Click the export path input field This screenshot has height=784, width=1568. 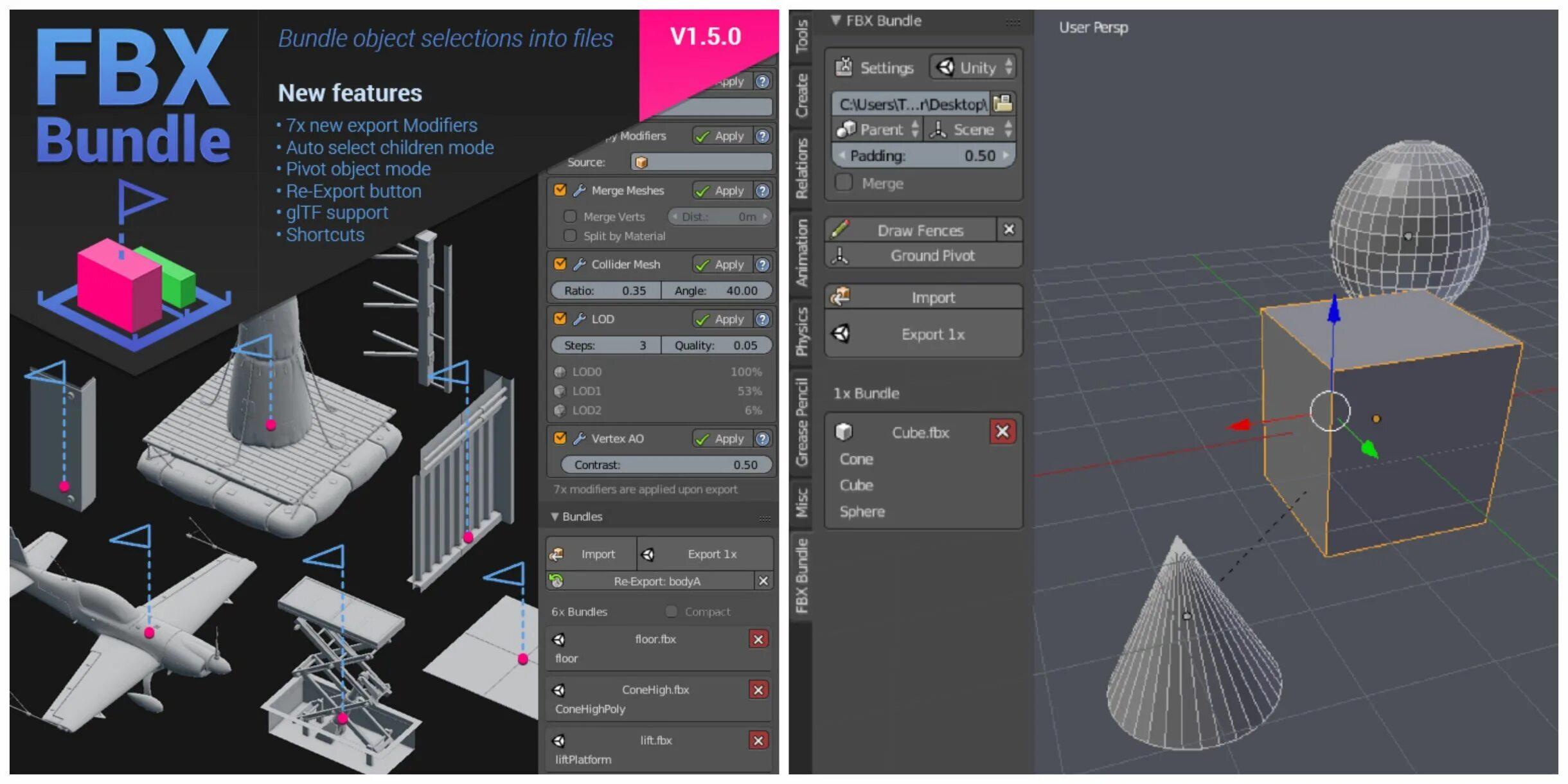[911, 103]
